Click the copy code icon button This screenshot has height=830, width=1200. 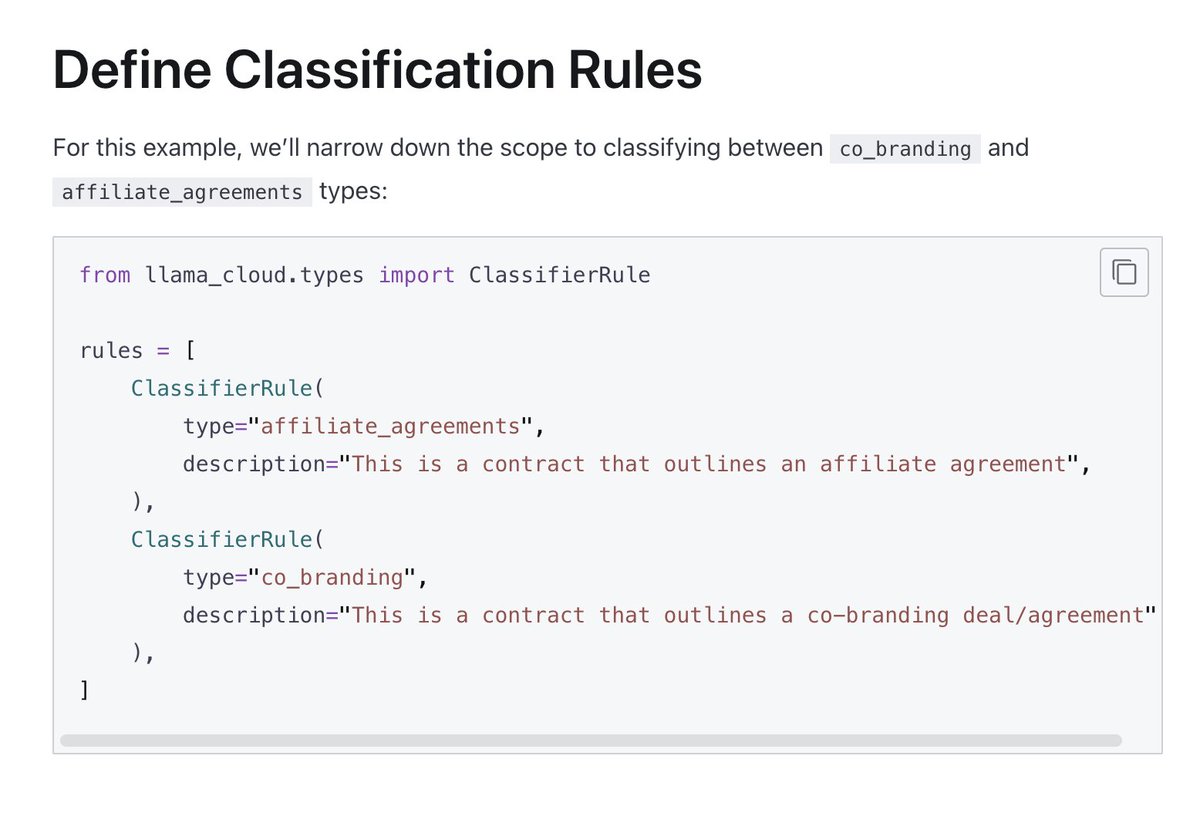[x=1124, y=272]
